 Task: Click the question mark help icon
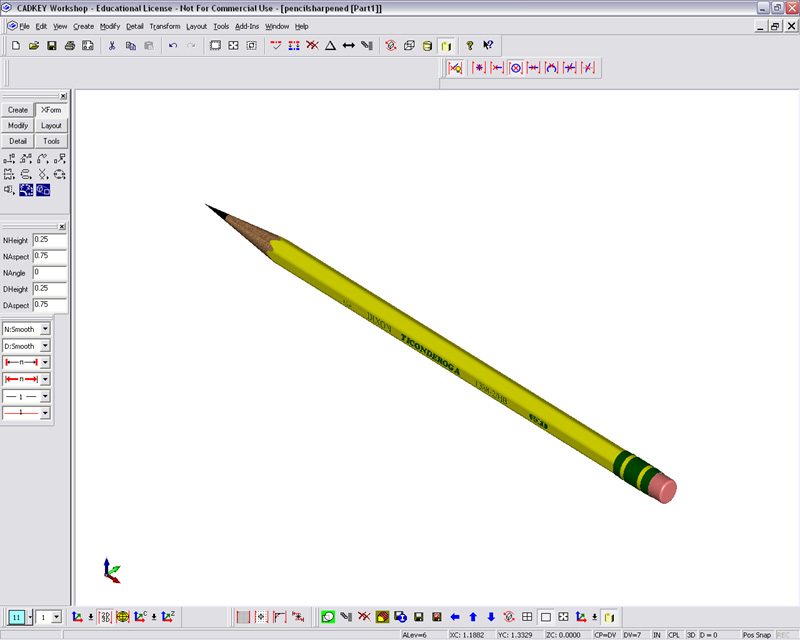(469, 46)
